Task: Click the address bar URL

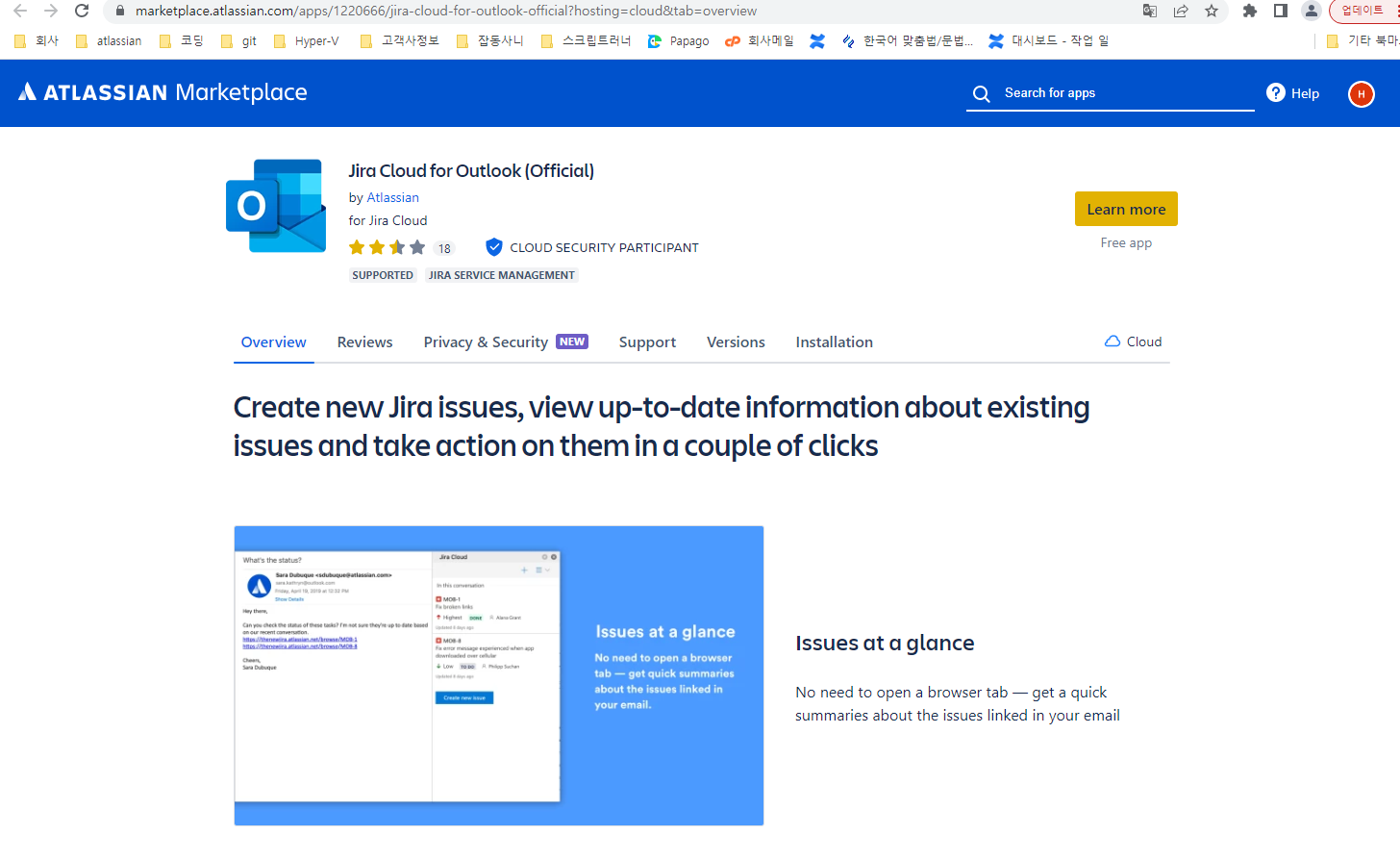Action: (446, 11)
